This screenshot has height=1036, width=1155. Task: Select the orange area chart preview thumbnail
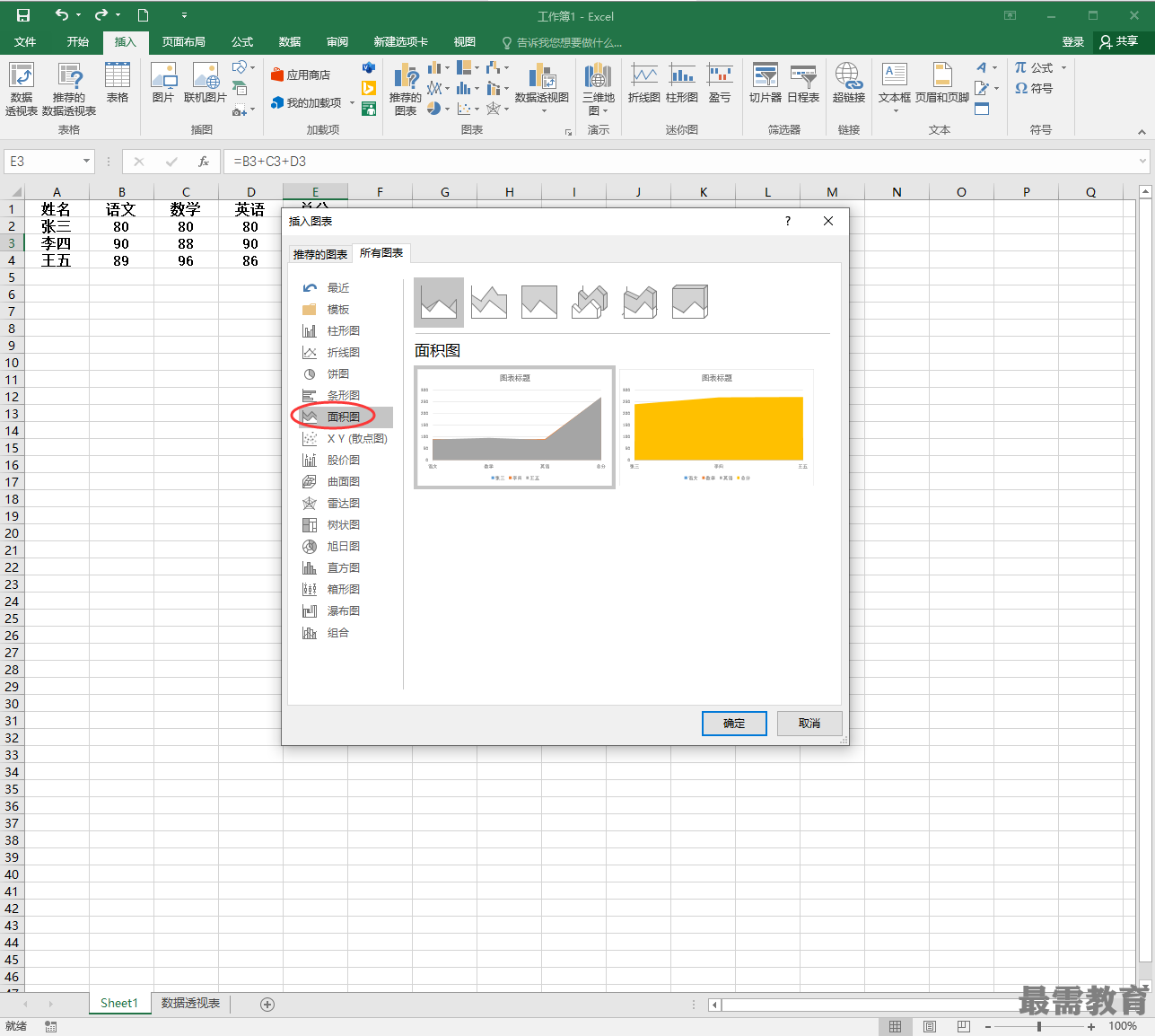[716, 427]
